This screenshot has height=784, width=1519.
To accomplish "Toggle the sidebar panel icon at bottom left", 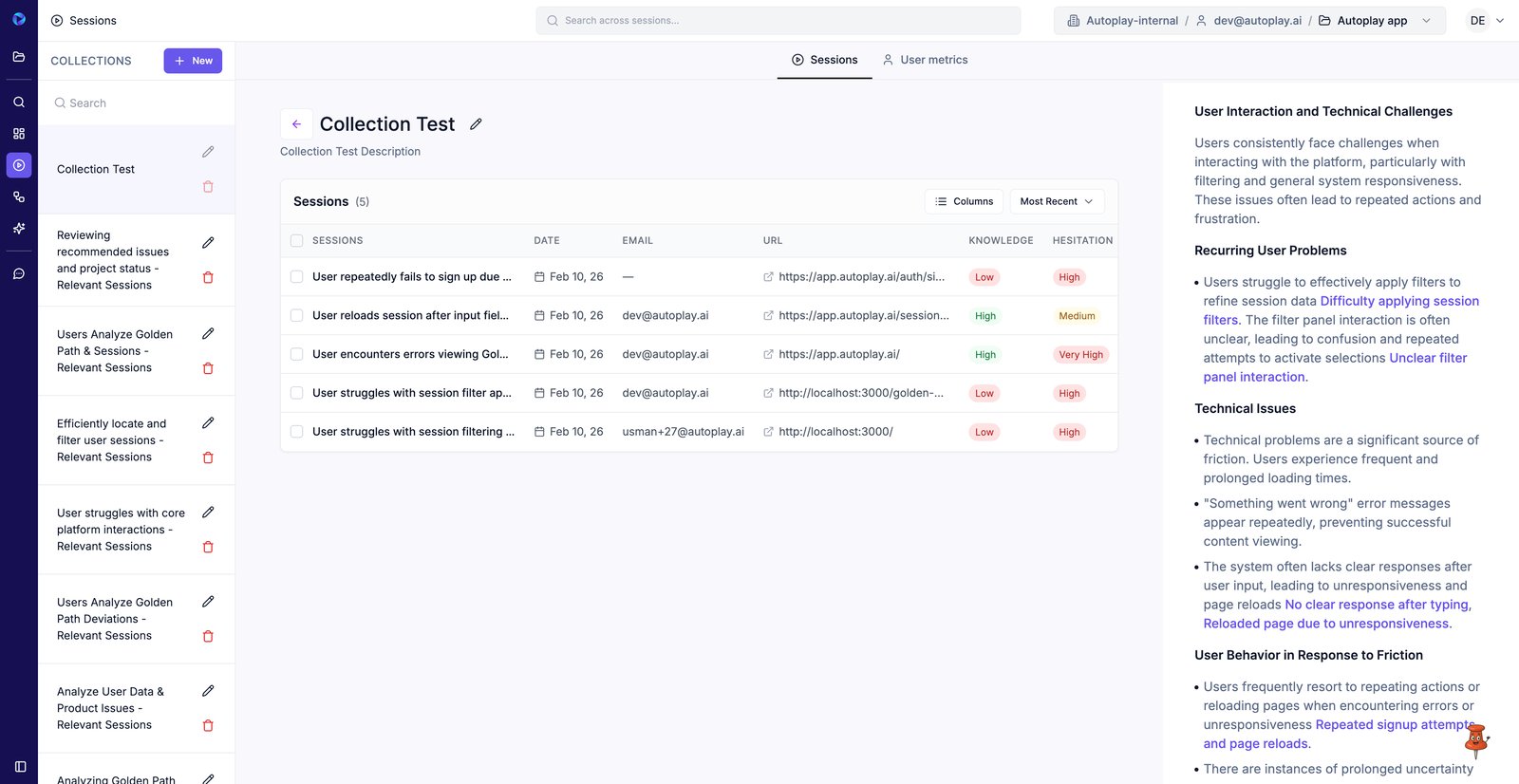I will click(20, 767).
